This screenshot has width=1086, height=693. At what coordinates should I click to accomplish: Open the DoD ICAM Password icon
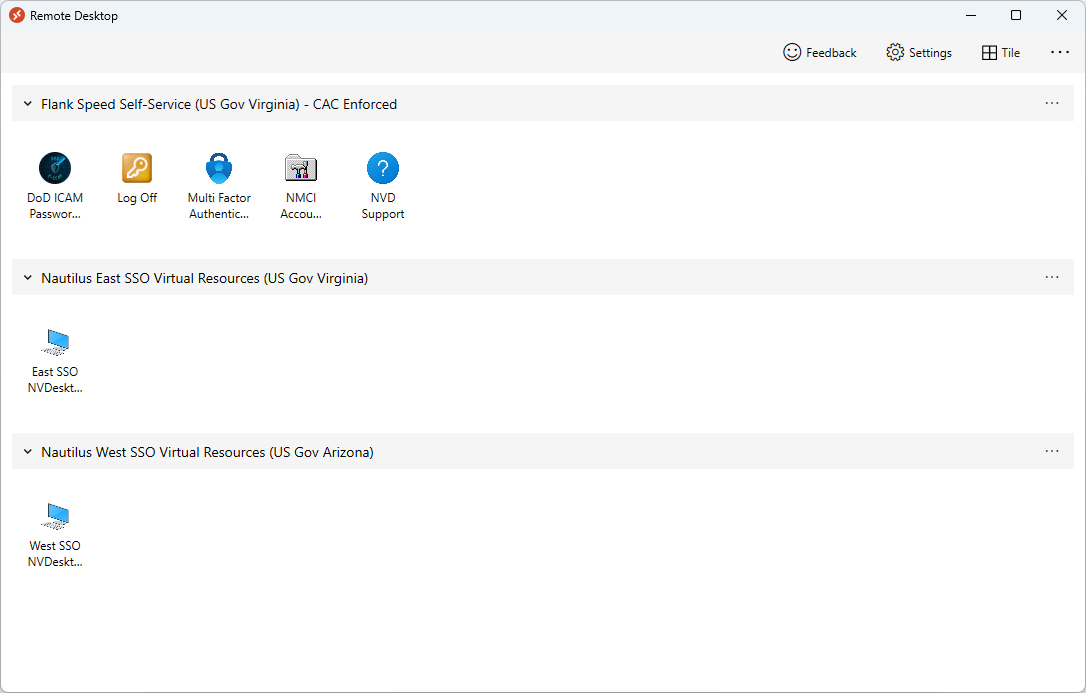click(x=55, y=168)
